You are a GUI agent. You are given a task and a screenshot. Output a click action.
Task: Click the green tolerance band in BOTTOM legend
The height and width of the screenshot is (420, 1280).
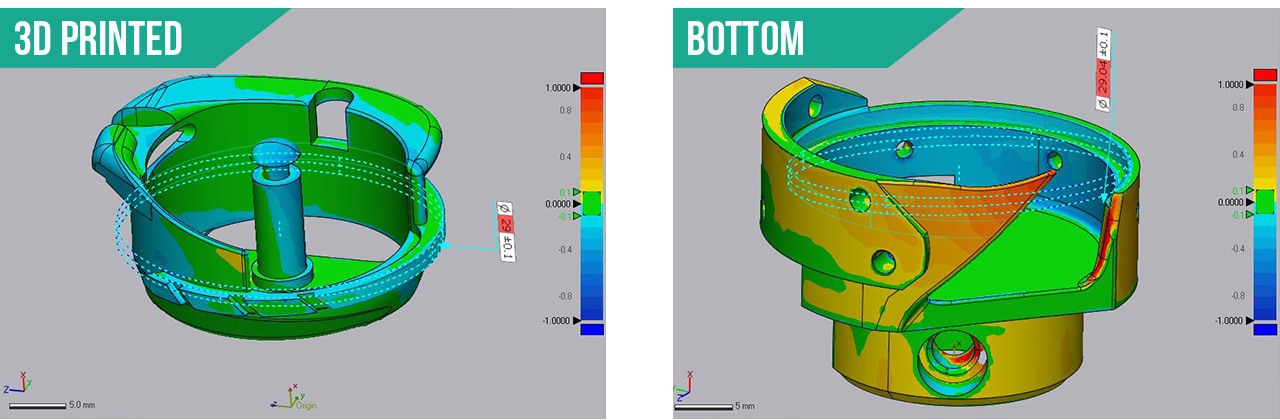1265,202
